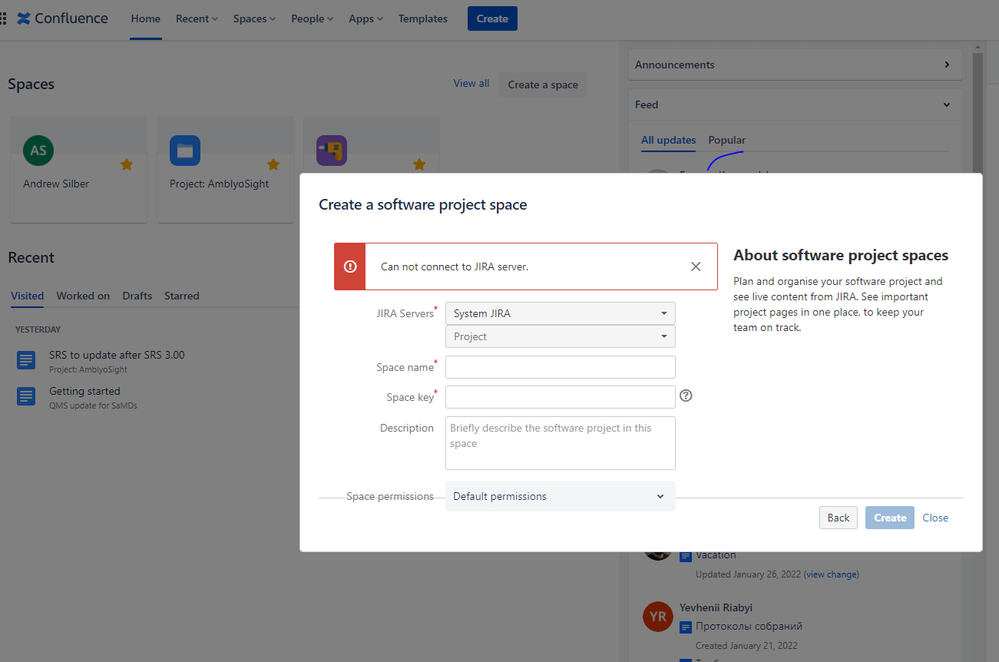
Task: Open the People menu dropdown
Action: [312, 18]
